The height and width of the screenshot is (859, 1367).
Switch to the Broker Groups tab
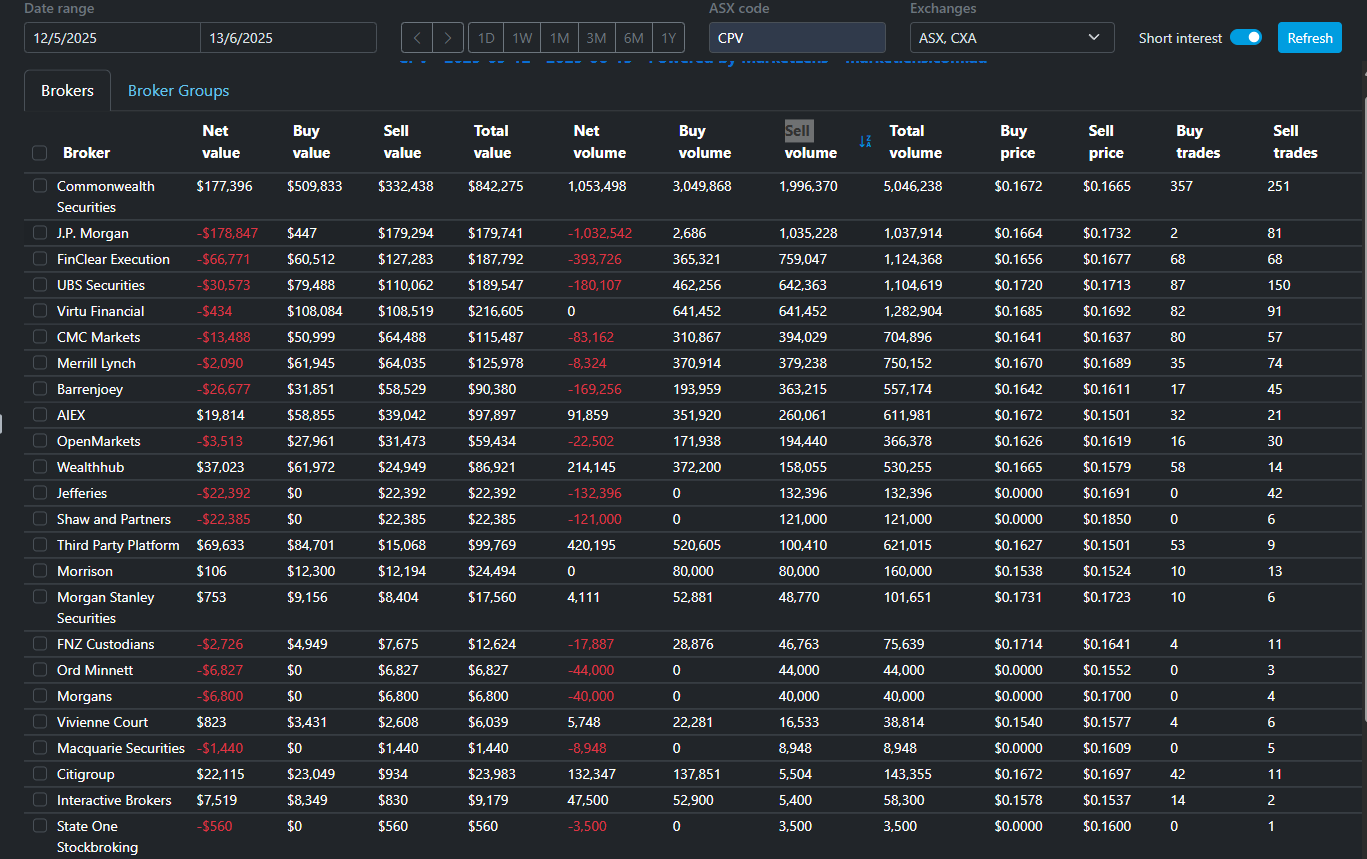178,90
